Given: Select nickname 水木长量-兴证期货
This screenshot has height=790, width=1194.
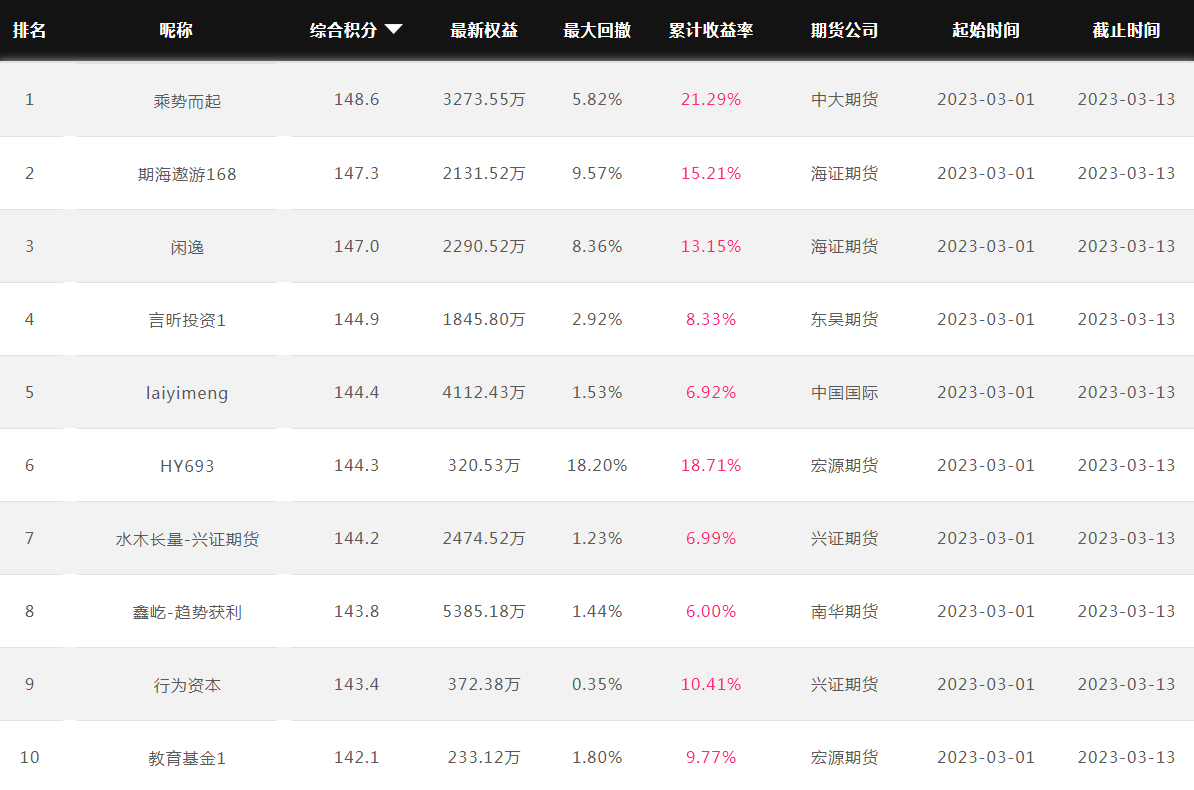Looking at the screenshot, I should tap(187, 539).
